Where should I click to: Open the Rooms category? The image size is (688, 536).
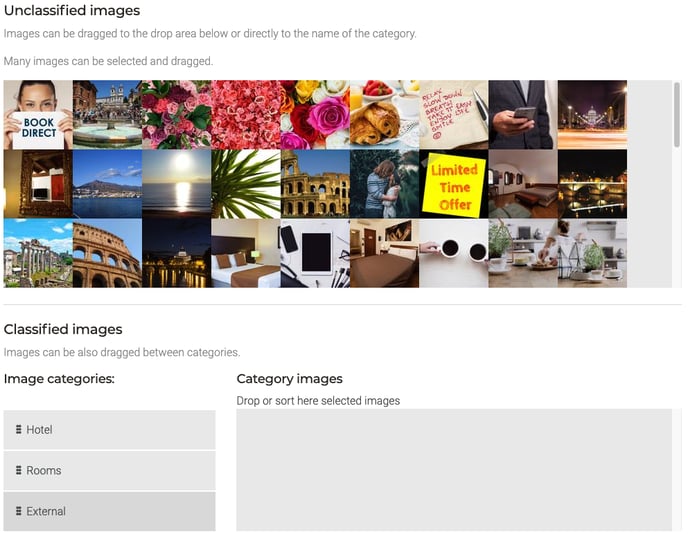(110, 471)
